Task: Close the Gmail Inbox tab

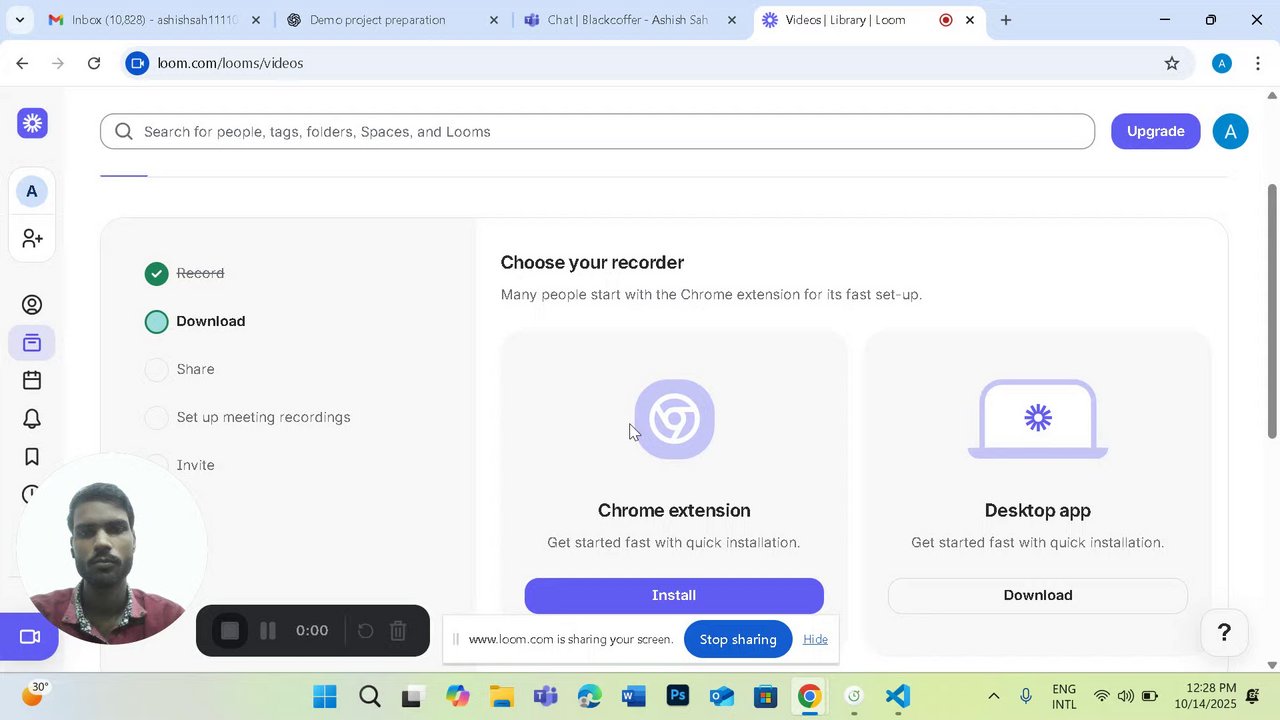Action: [256, 20]
